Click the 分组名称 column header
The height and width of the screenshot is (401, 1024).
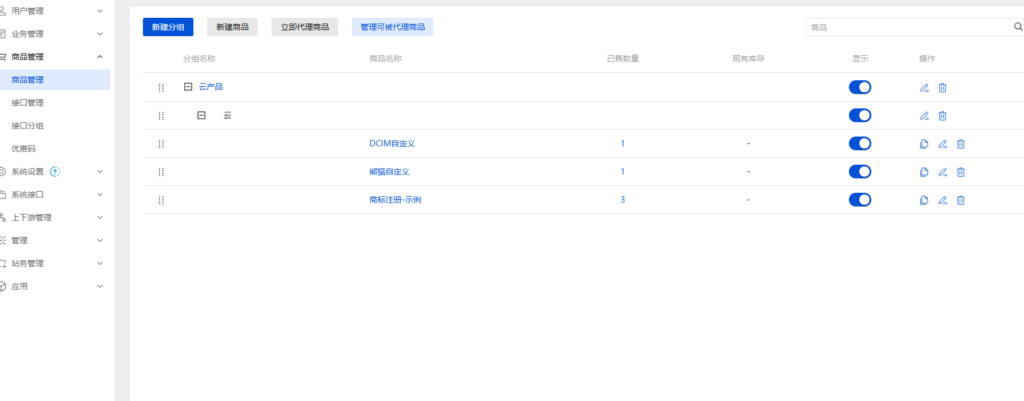[x=199, y=59]
